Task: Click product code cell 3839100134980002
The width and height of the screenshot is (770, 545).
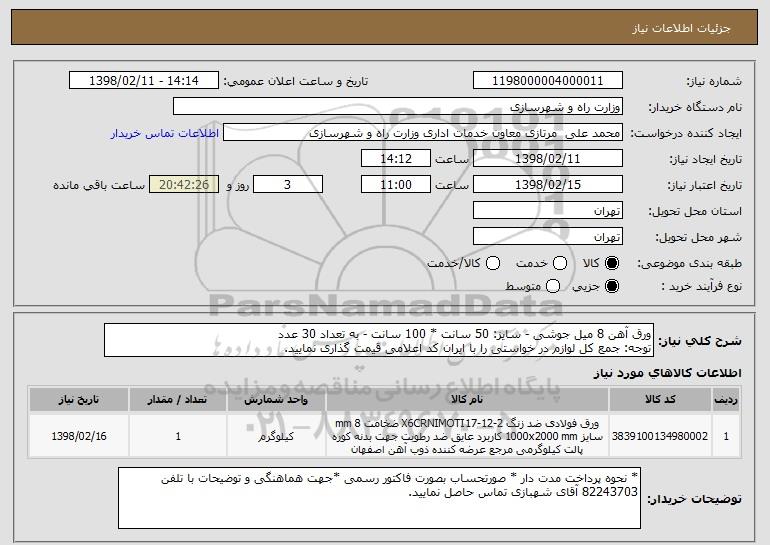Action: [x=660, y=436]
